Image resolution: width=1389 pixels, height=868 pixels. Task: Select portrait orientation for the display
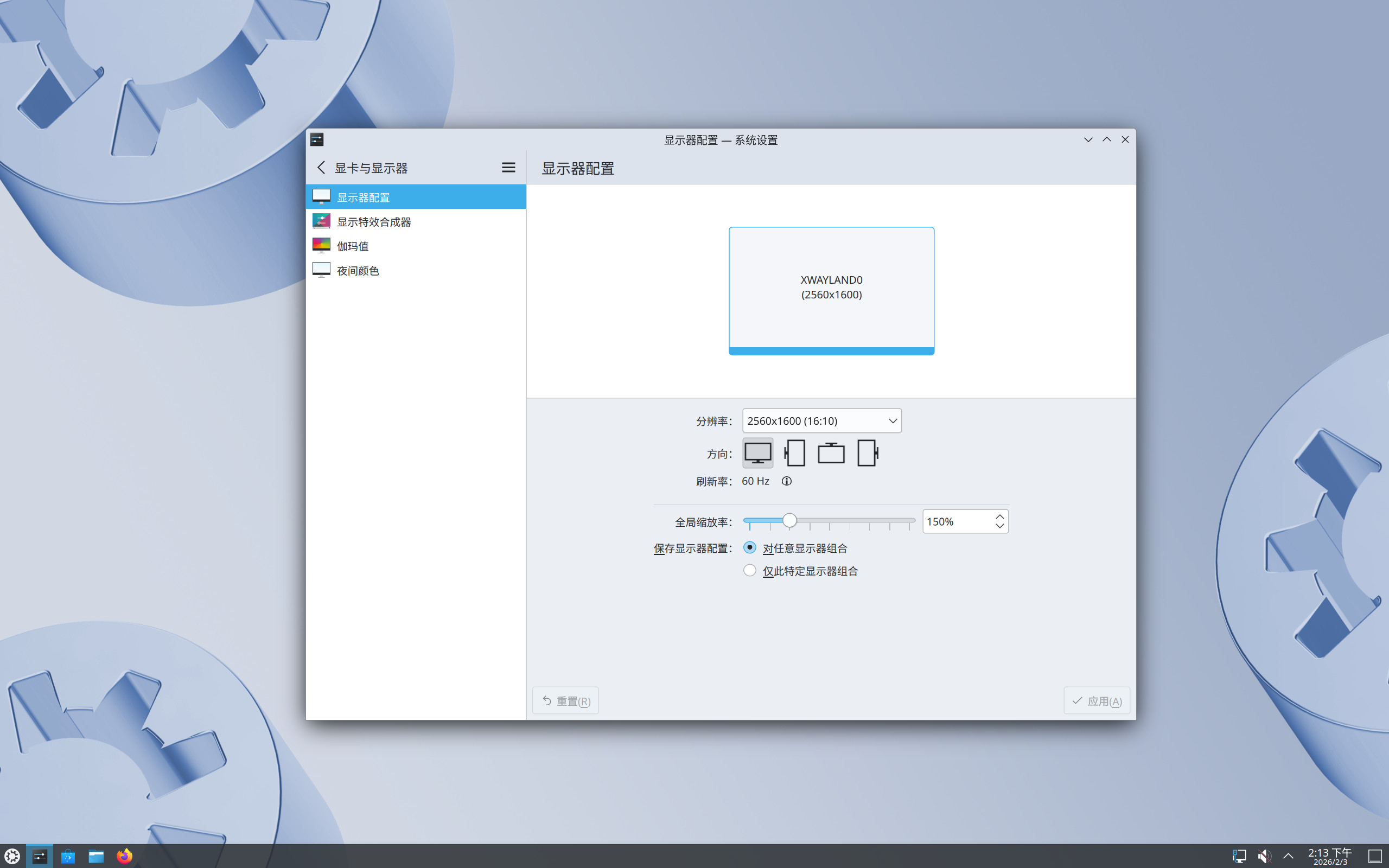[794, 452]
